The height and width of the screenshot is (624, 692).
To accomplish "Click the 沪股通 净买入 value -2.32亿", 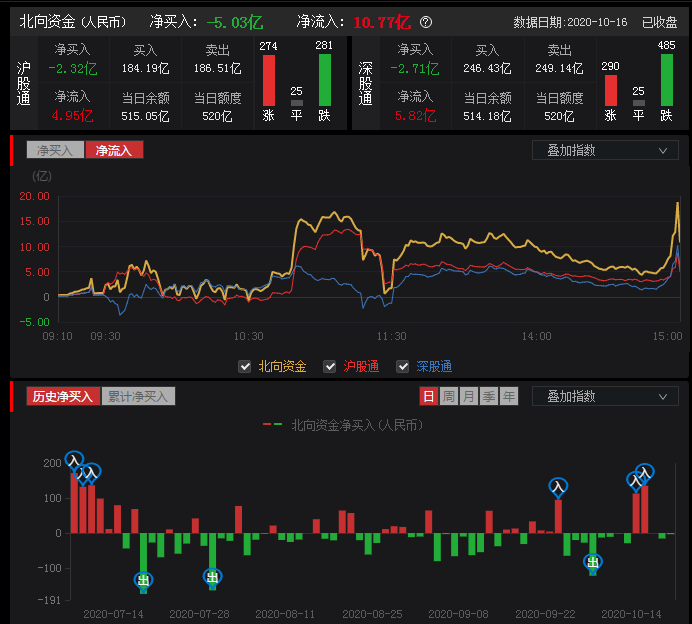I will pyautogui.click(x=73, y=68).
